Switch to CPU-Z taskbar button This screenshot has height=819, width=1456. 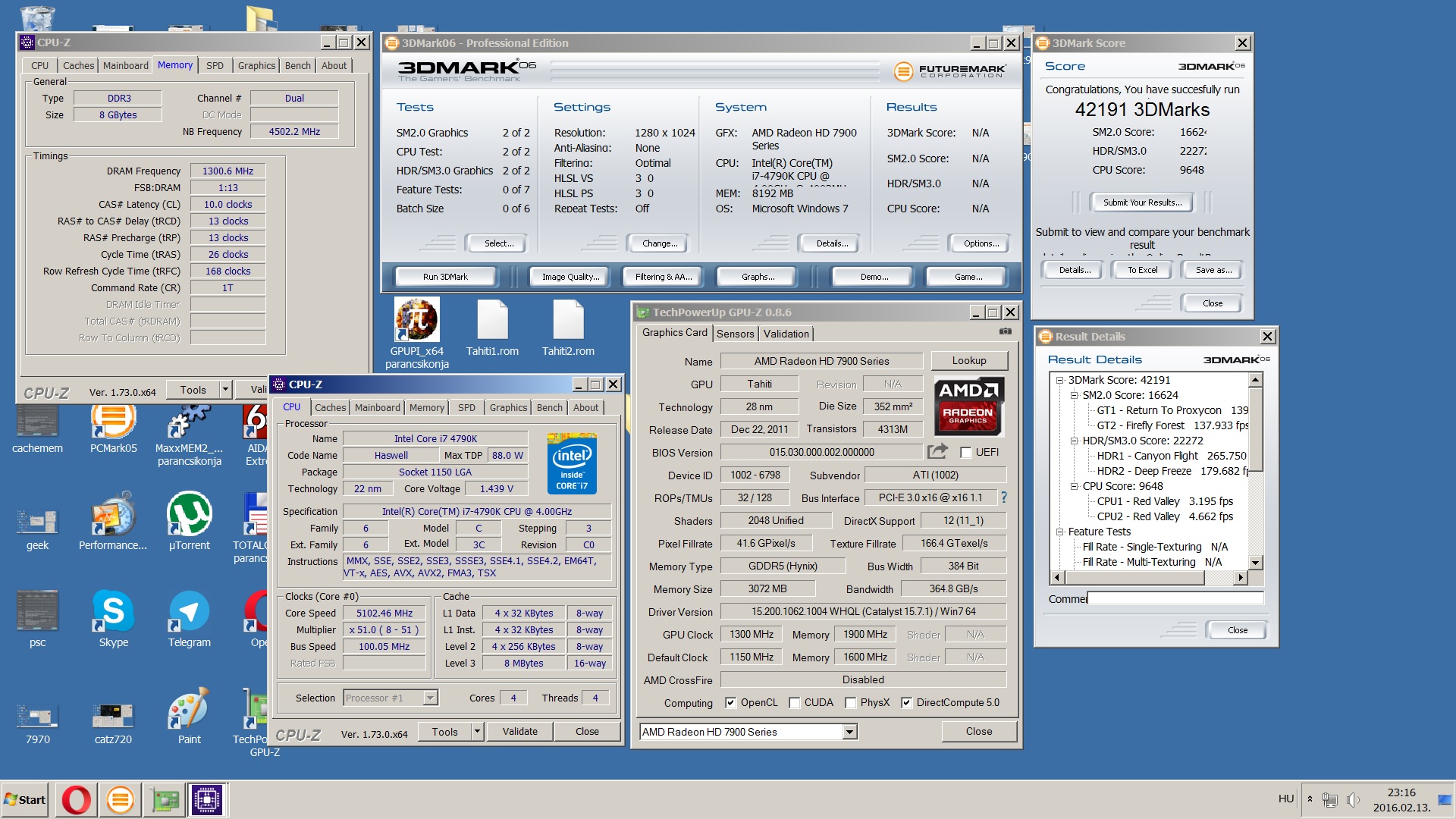pyautogui.click(x=207, y=800)
